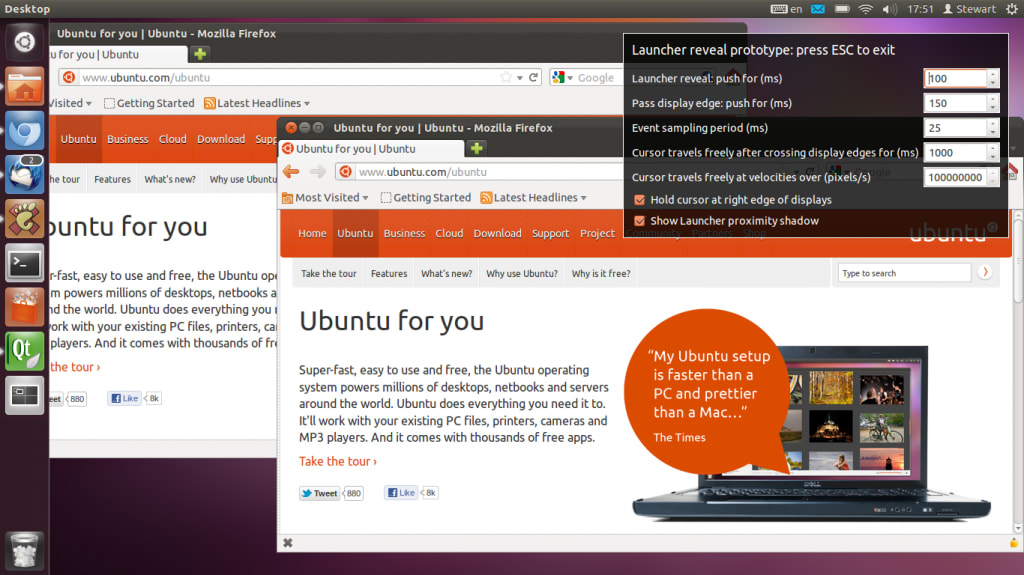
Task: Expand Latest Headlines in front Firefox
Action: point(534,197)
